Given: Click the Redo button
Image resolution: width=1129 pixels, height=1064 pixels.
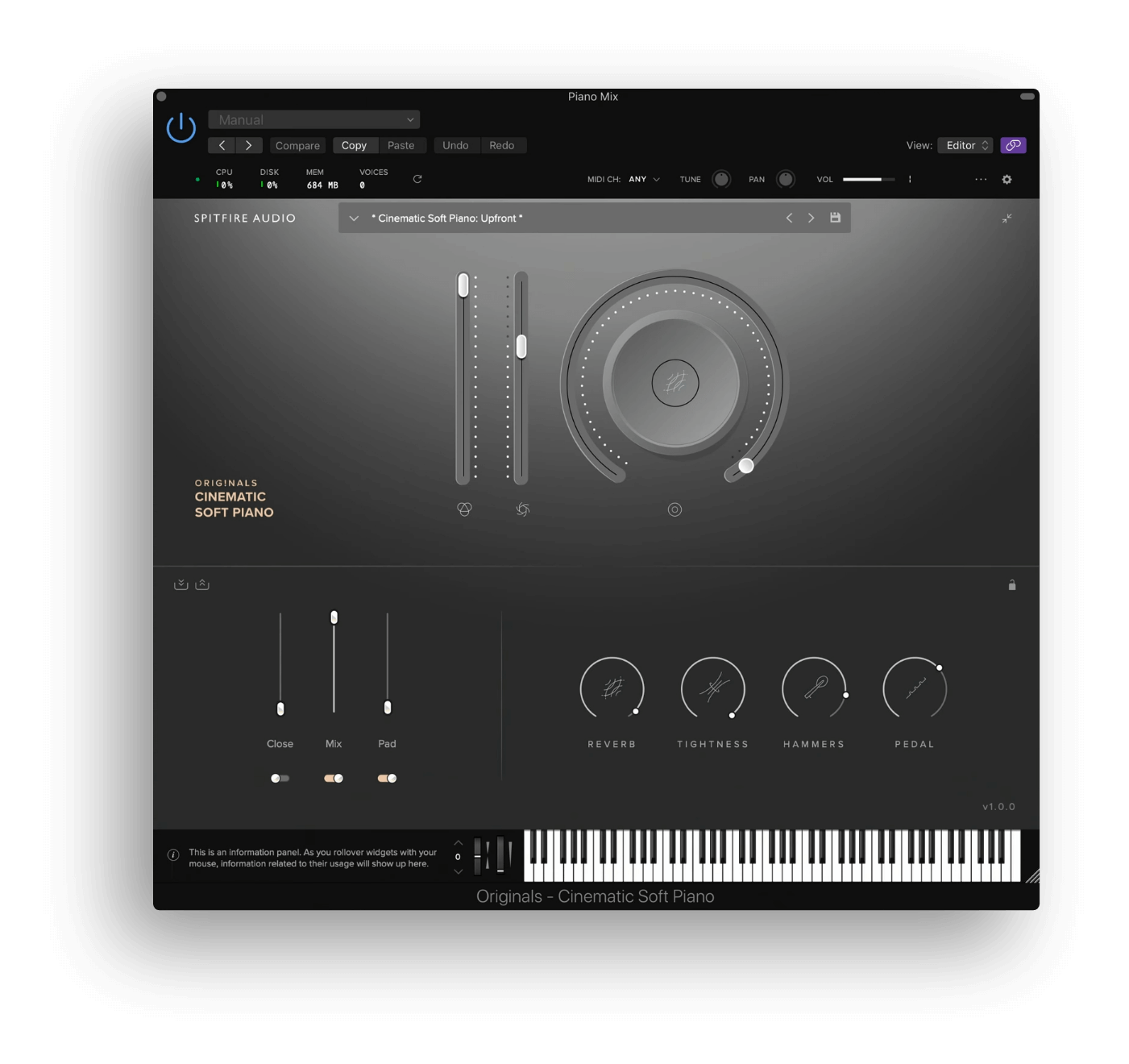Looking at the screenshot, I should [501, 146].
